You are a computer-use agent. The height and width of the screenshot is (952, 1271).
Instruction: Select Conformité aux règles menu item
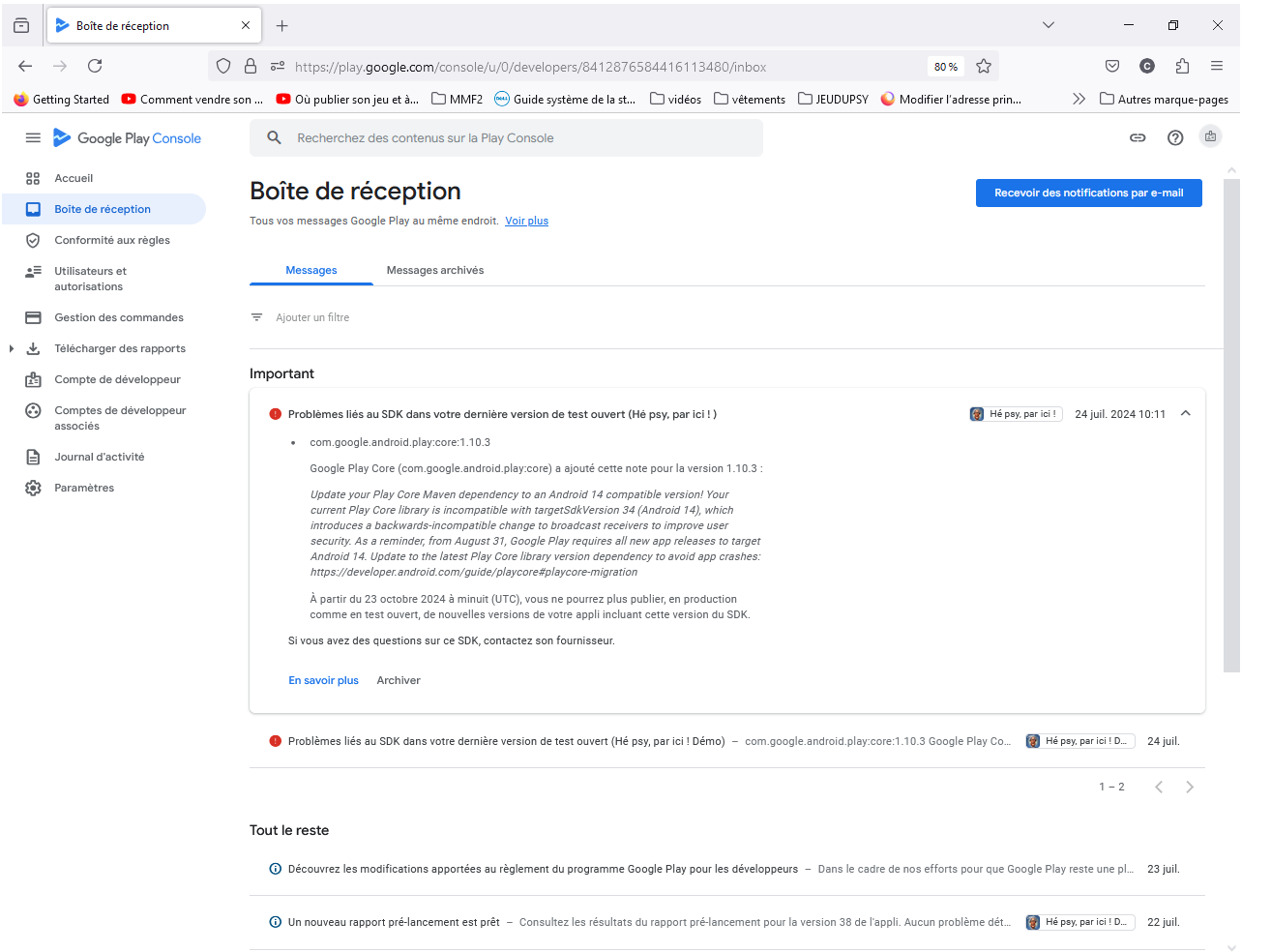[x=111, y=240]
